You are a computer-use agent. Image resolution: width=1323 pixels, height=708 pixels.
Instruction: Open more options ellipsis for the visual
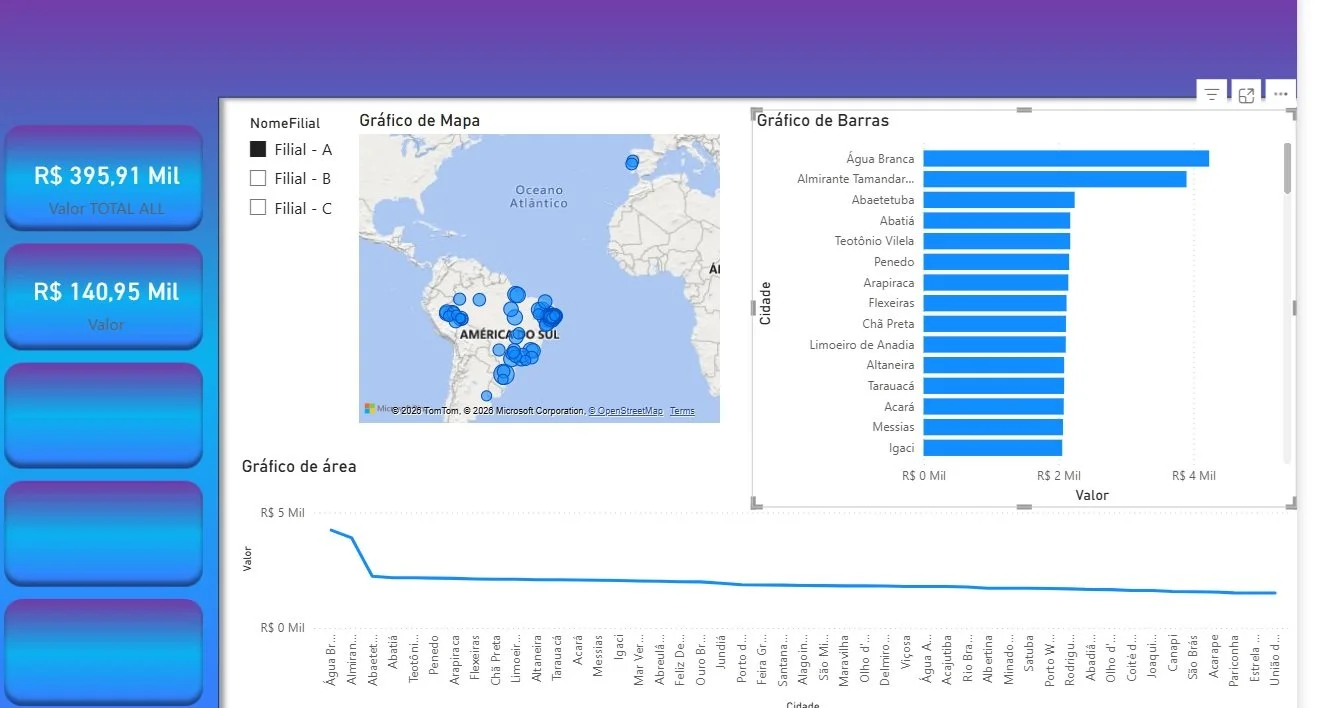click(x=1280, y=95)
